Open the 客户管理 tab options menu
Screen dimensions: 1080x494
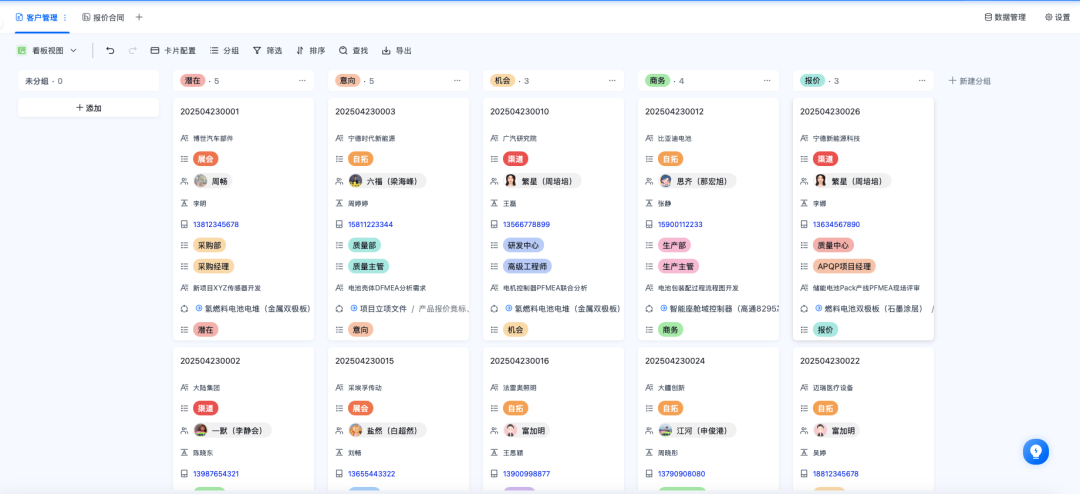point(66,17)
